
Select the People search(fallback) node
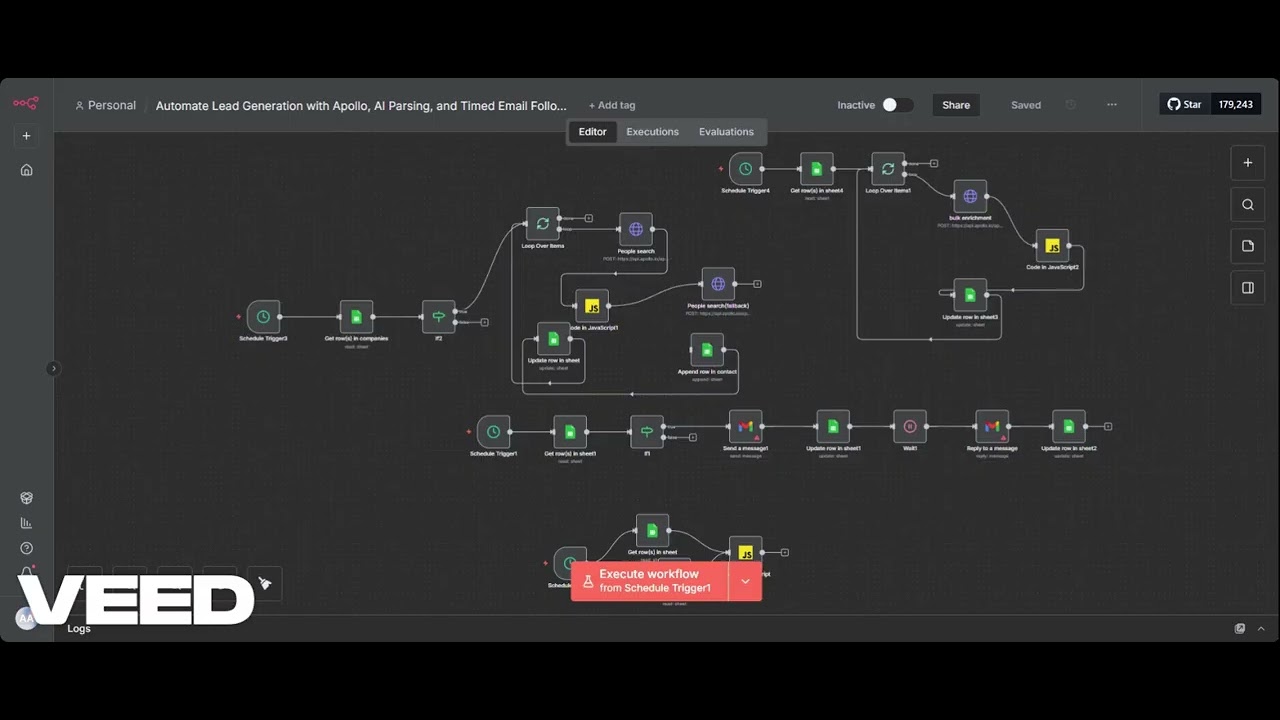click(718, 284)
